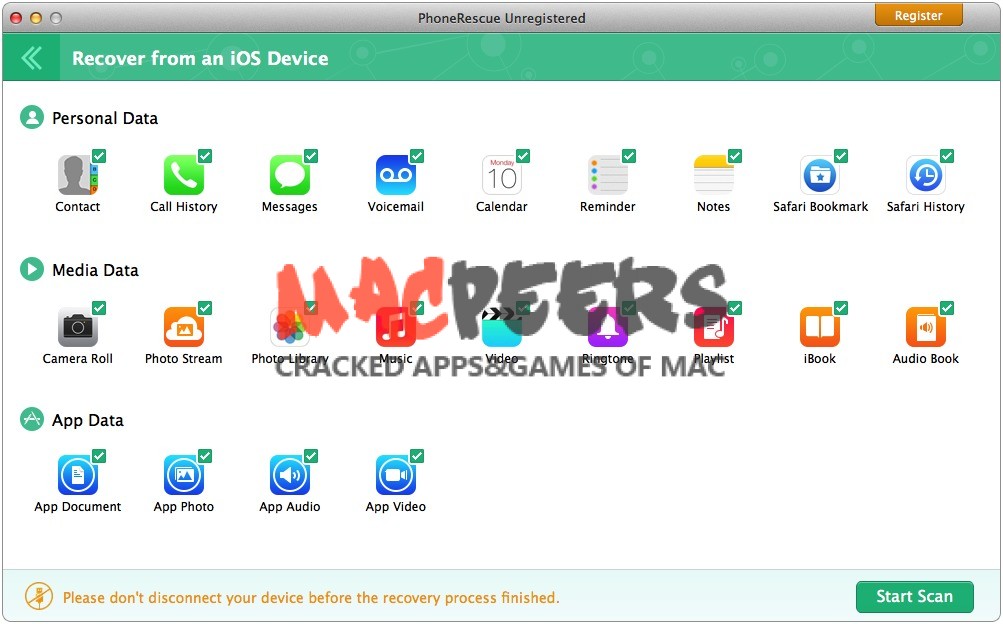Uncheck the Audio Book checkbox
Viewport: 1003px width, 624px height.
tap(947, 308)
